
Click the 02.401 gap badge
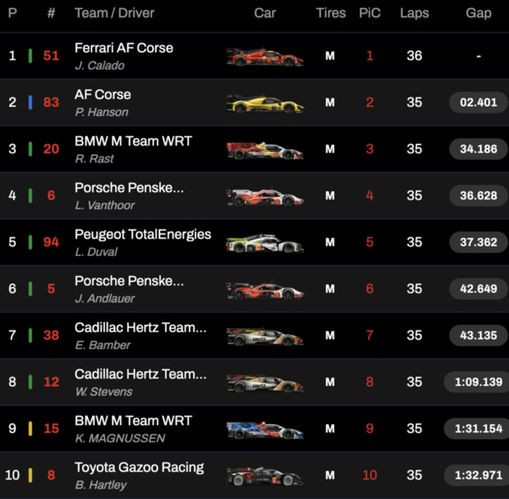[478, 102]
